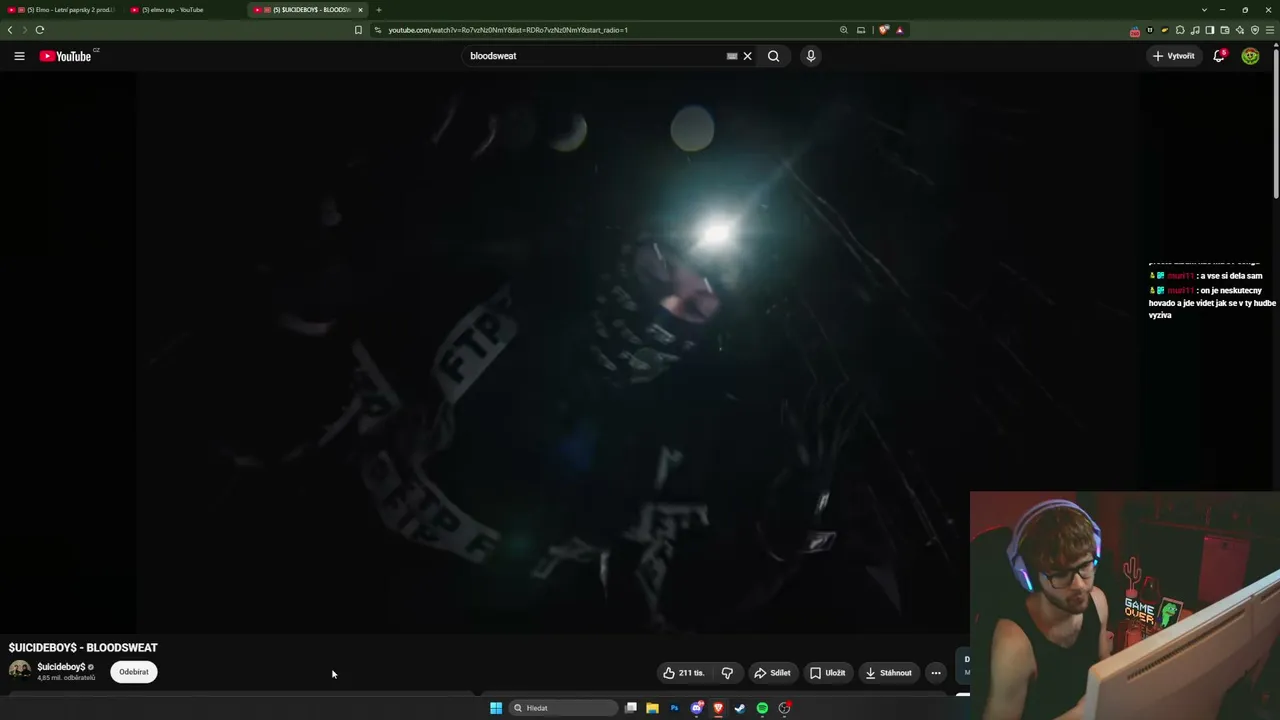The width and height of the screenshot is (1280, 720).
Task: Open the Windows Start menu
Action: [x=496, y=708]
